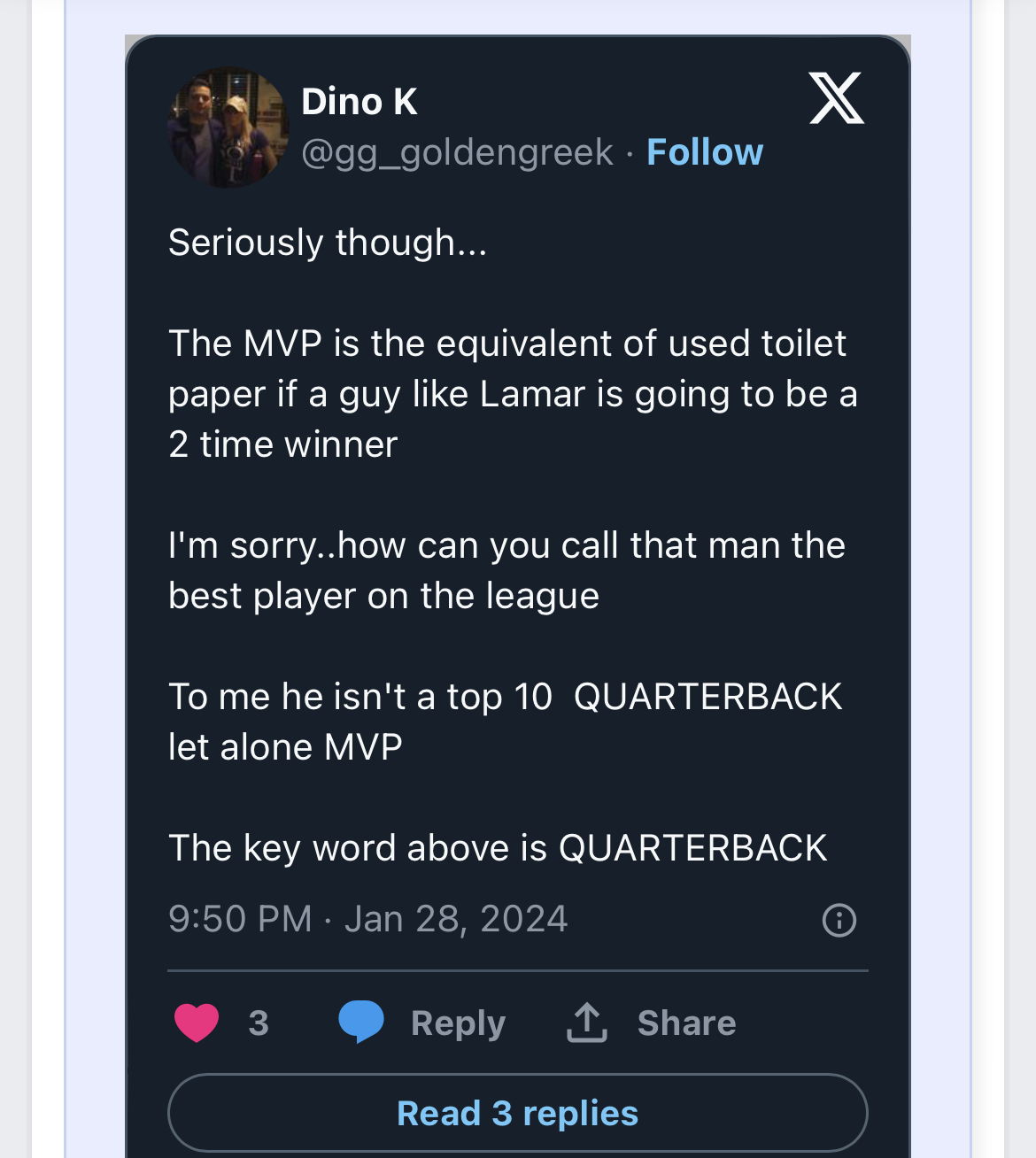Click the display name Dino K
The width and height of the screenshot is (1036, 1158).
pos(359,102)
